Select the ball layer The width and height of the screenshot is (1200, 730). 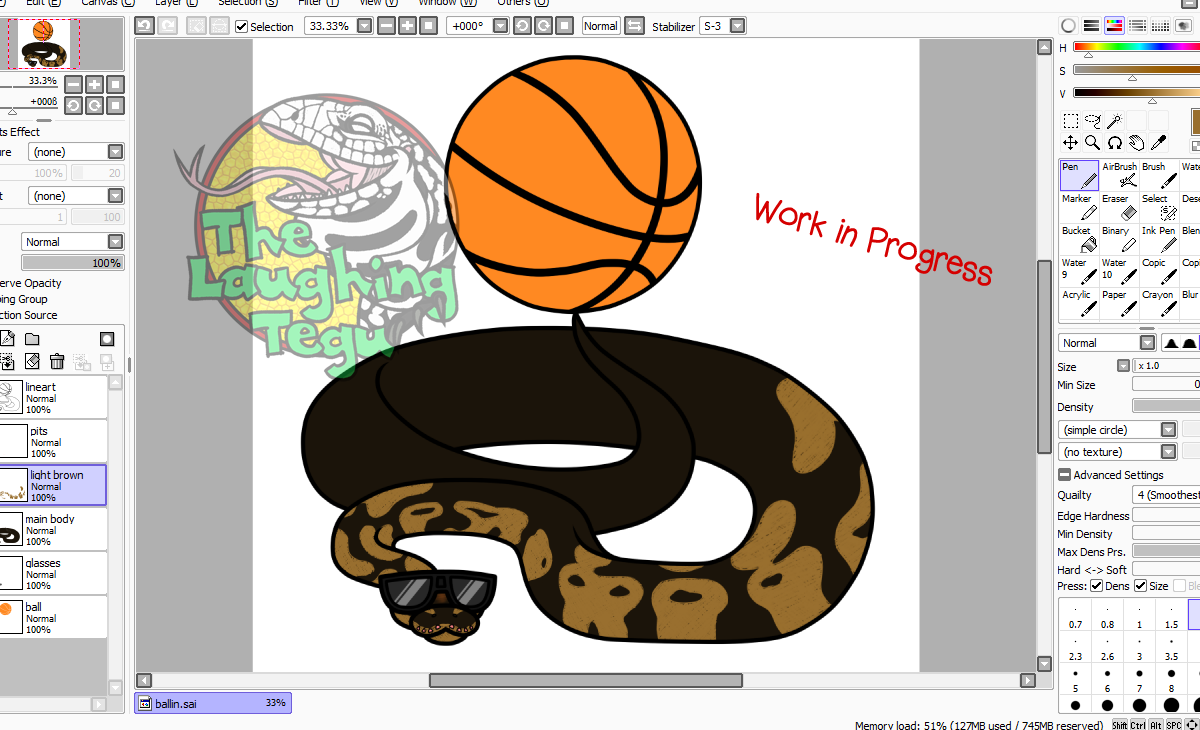53,617
